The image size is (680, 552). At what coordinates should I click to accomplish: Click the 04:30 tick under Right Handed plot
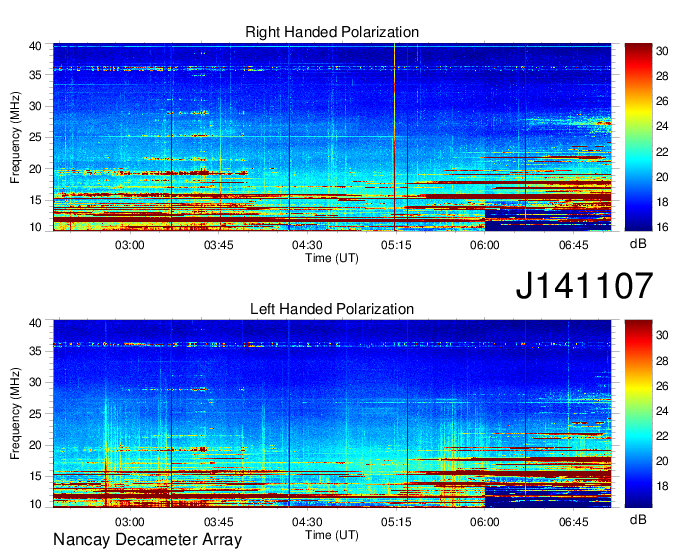[307, 245]
